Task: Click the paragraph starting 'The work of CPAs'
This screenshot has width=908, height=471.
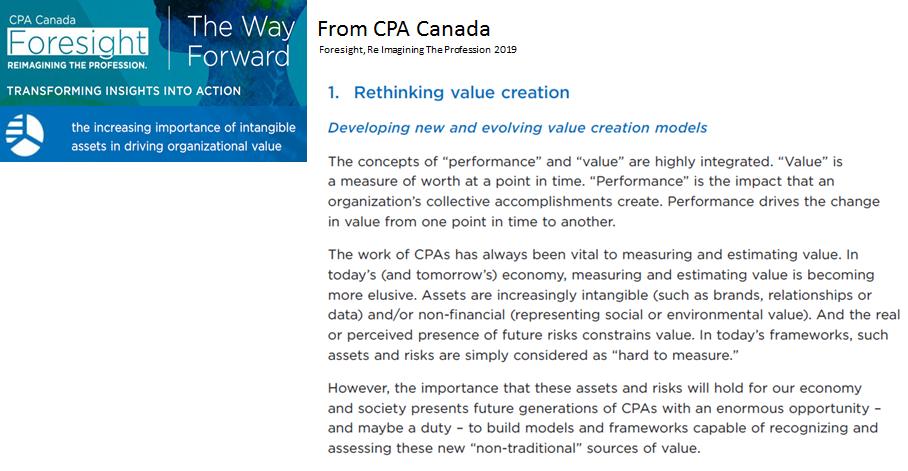Action: [614, 305]
